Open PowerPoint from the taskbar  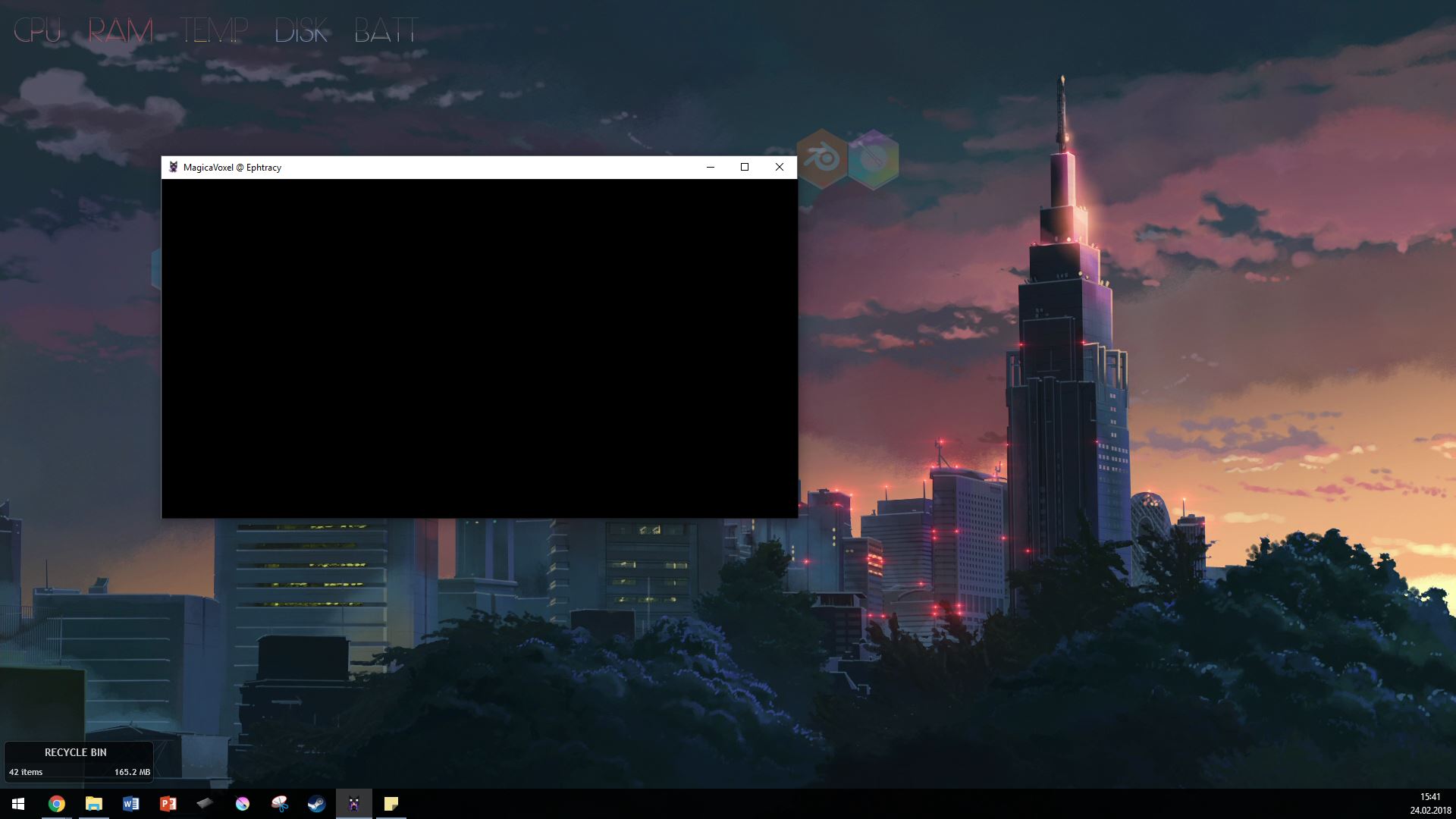tap(168, 804)
